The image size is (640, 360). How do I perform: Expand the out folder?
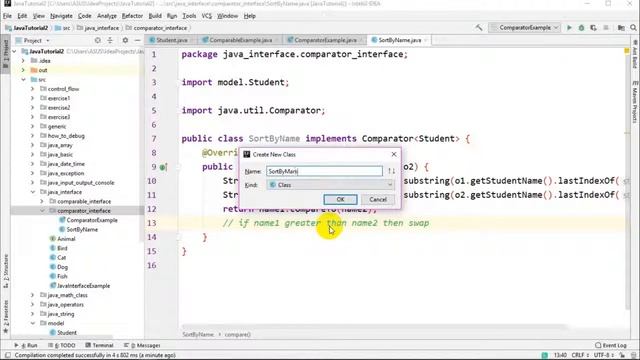[23, 70]
